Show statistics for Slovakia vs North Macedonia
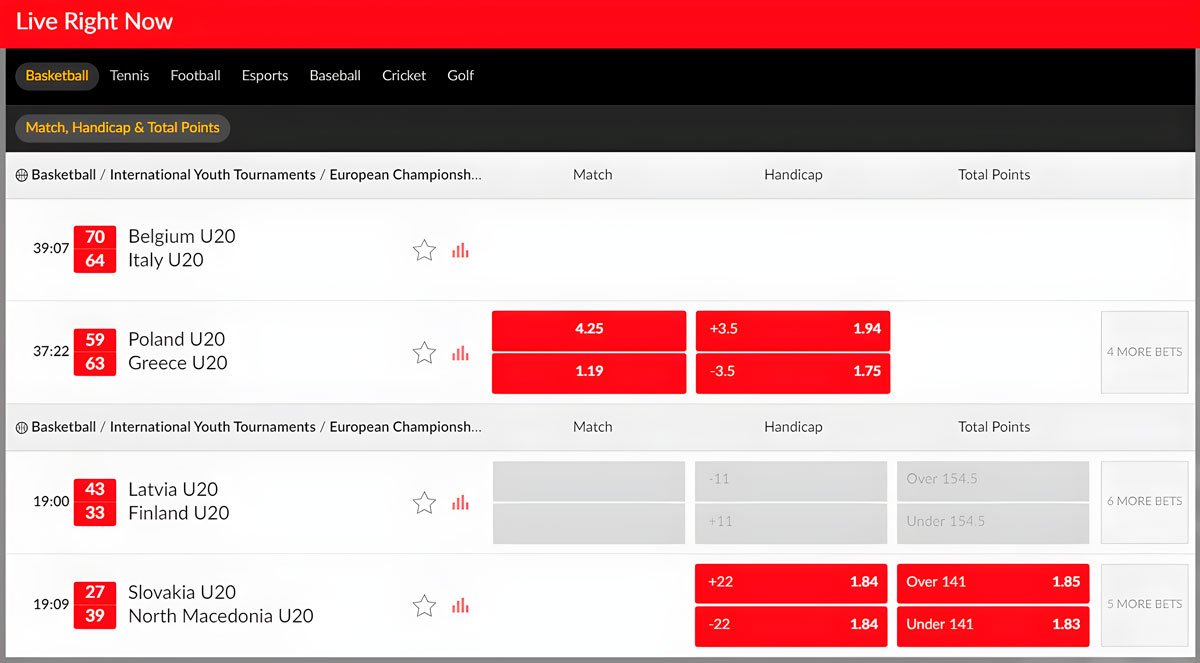This screenshot has width=1200, height=663. point(460,605)
